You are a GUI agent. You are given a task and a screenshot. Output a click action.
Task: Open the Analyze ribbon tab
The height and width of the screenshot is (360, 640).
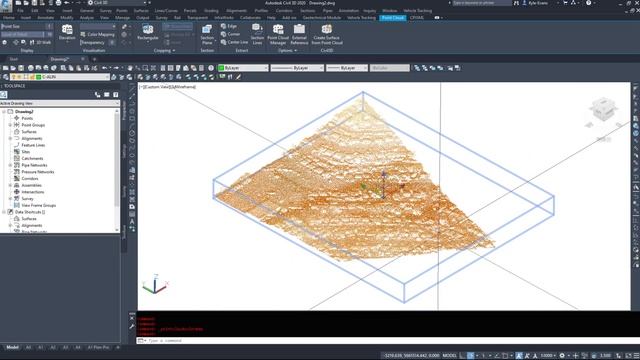click(86, 18)
